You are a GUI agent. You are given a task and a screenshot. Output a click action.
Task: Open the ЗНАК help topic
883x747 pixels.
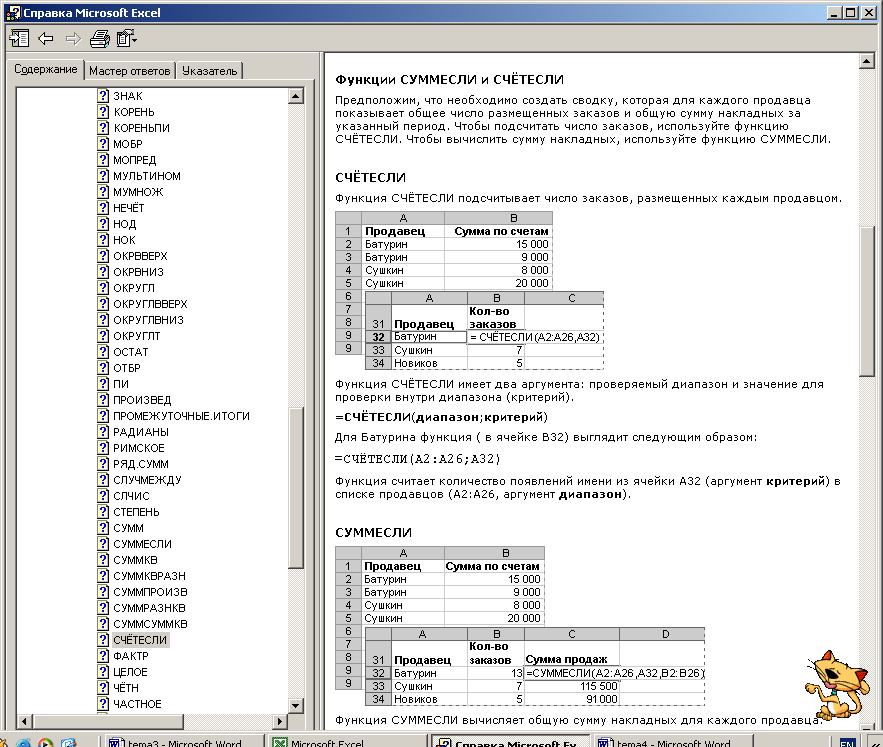pos(128,96)
